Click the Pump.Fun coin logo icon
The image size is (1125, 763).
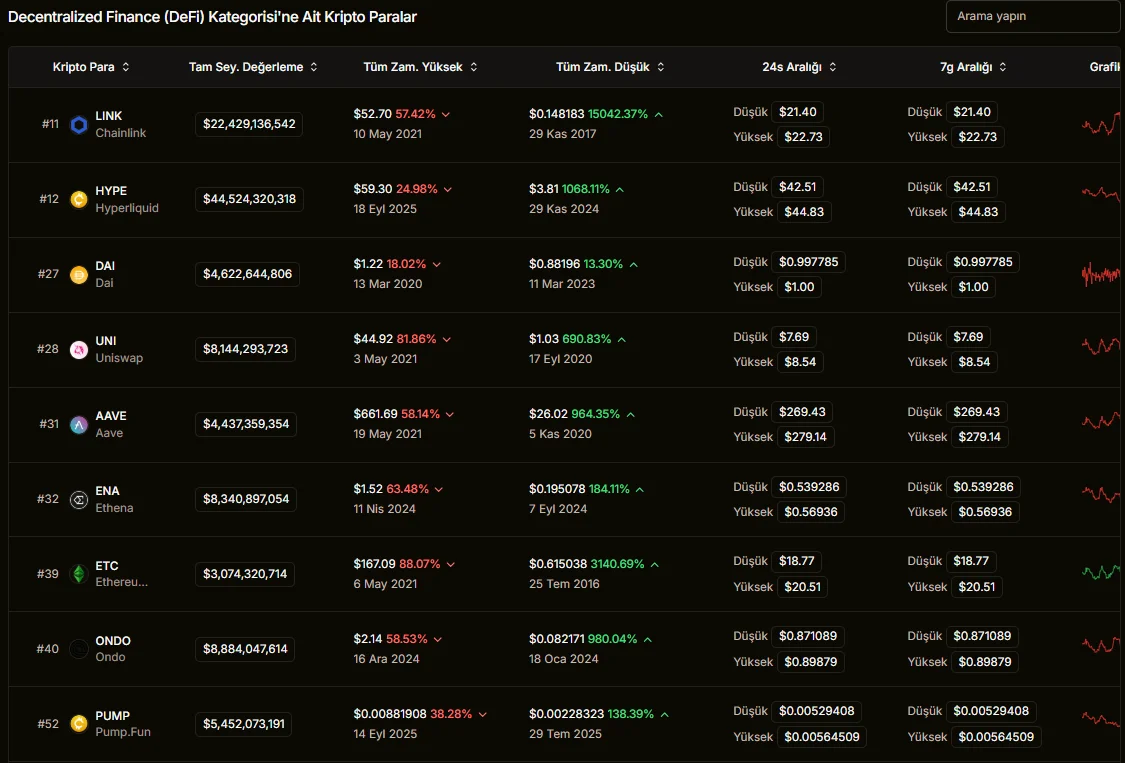pyautogui.click(x=79, y=724)
